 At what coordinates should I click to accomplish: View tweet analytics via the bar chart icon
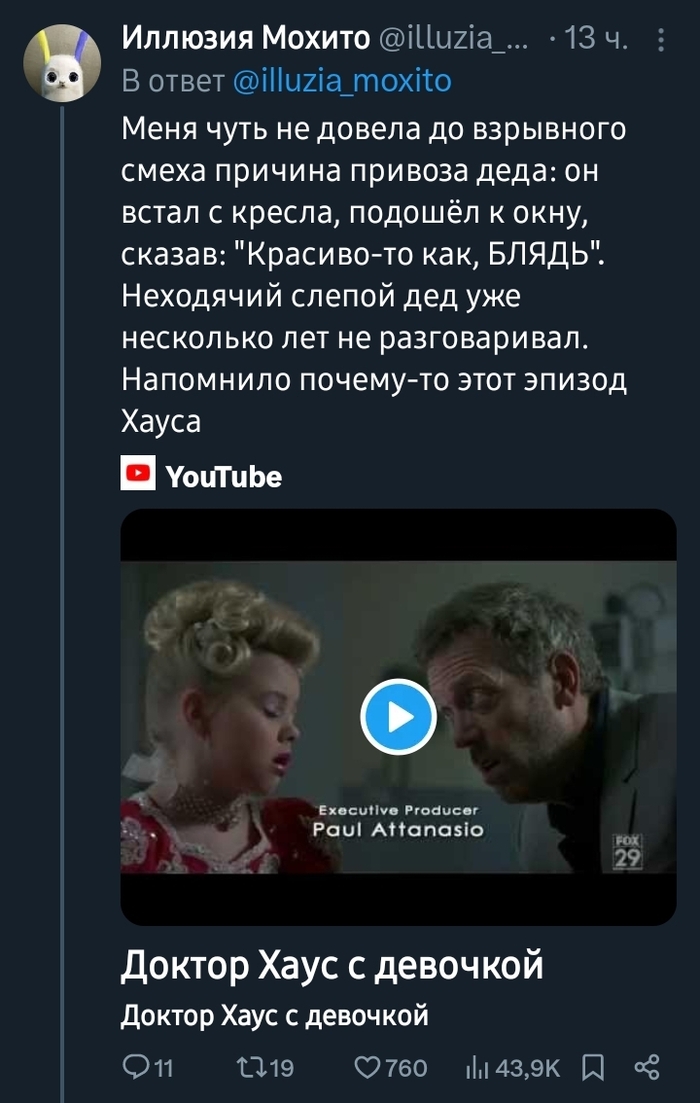477,1068
